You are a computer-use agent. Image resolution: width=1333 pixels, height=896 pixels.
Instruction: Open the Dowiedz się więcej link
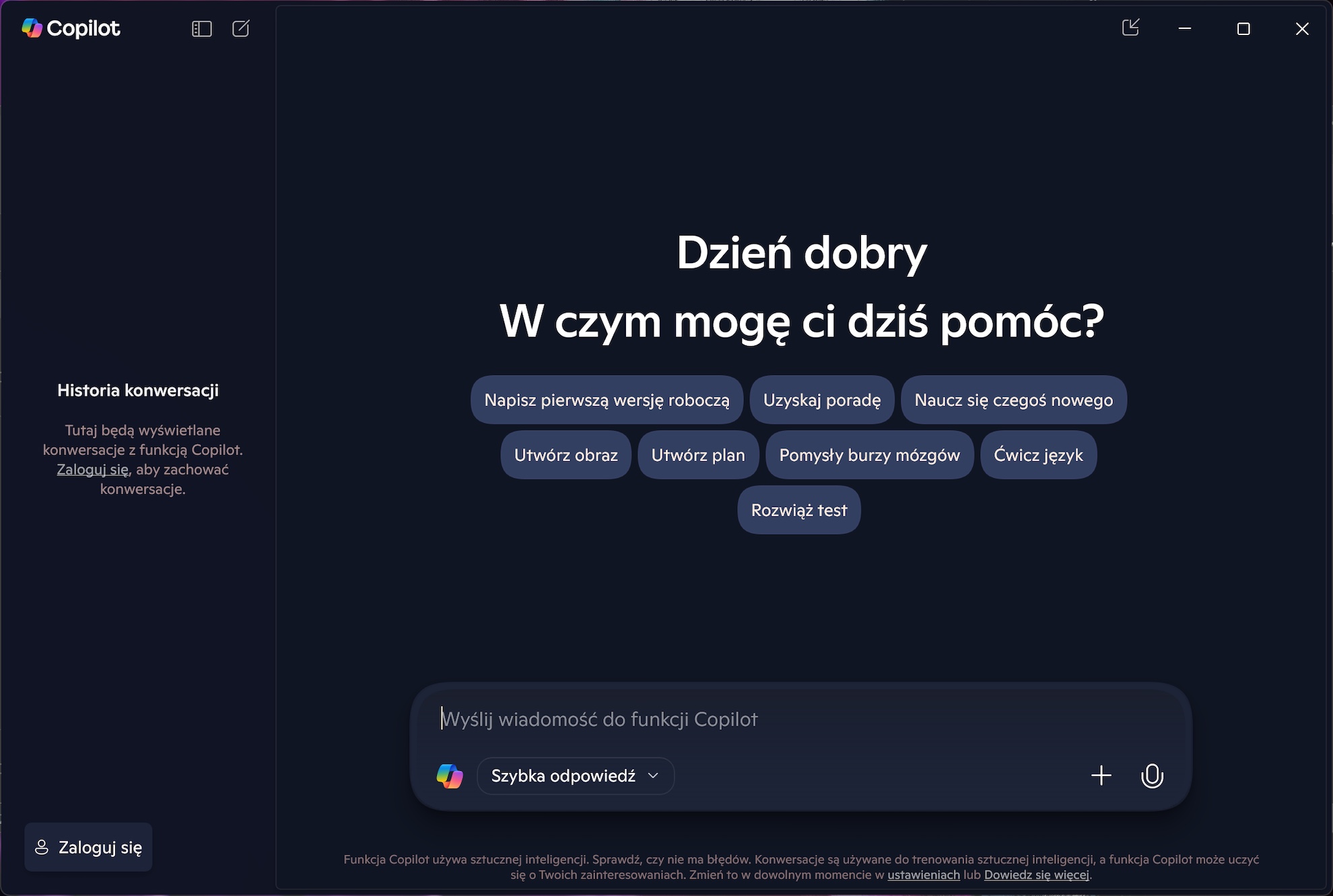pyautogui.click(x=1037, y=874)
